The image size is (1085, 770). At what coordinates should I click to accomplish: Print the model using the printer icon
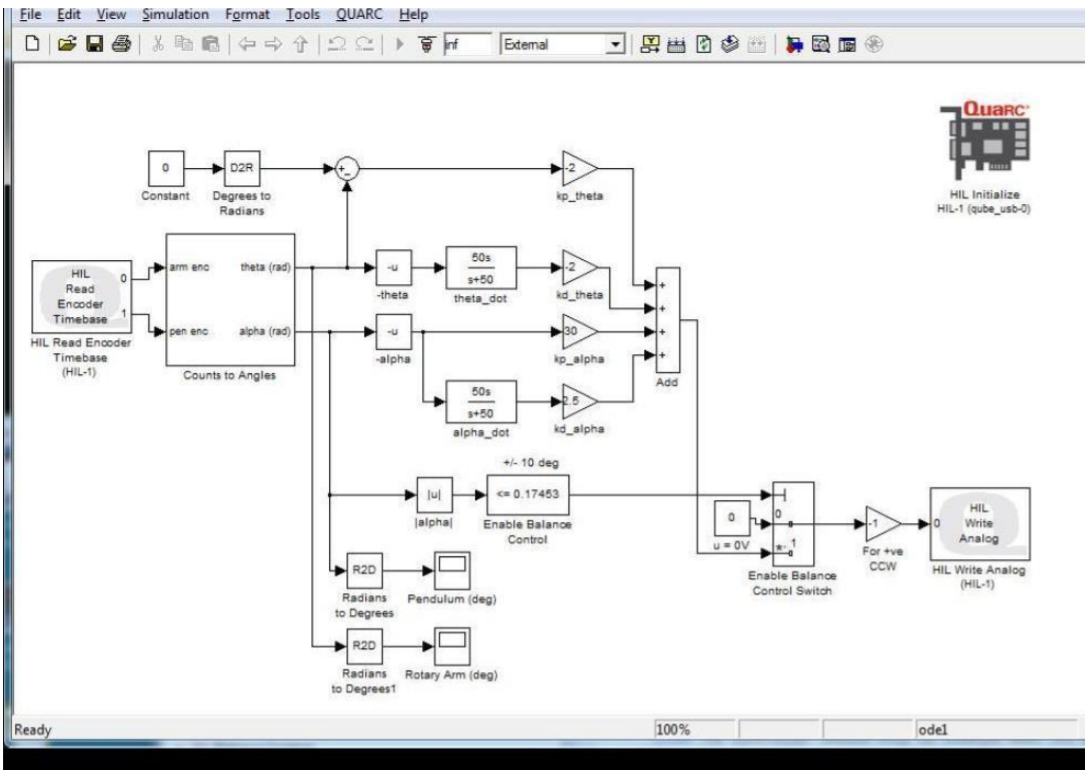(x=121, y=44)
